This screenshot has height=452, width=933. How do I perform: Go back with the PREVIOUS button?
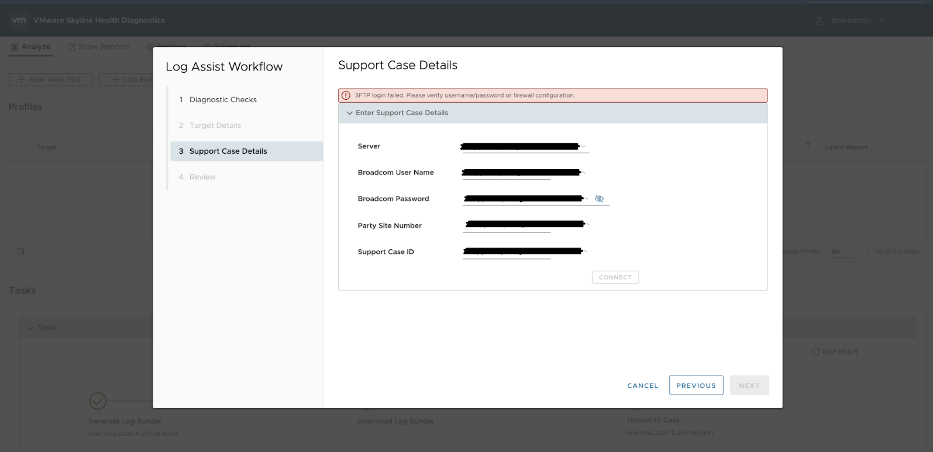[x=696, y=385]
